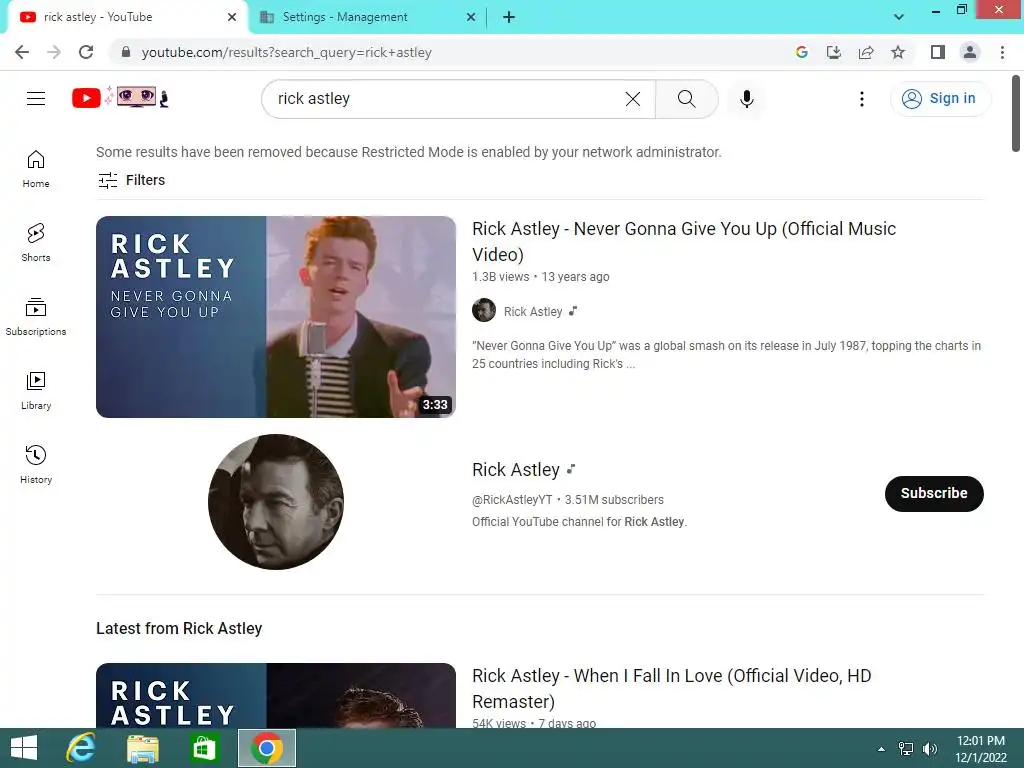The height and width of the screenshot is (768, 1024).
Task: Toggle the Chrome side panel
Action: click(938, 52)
